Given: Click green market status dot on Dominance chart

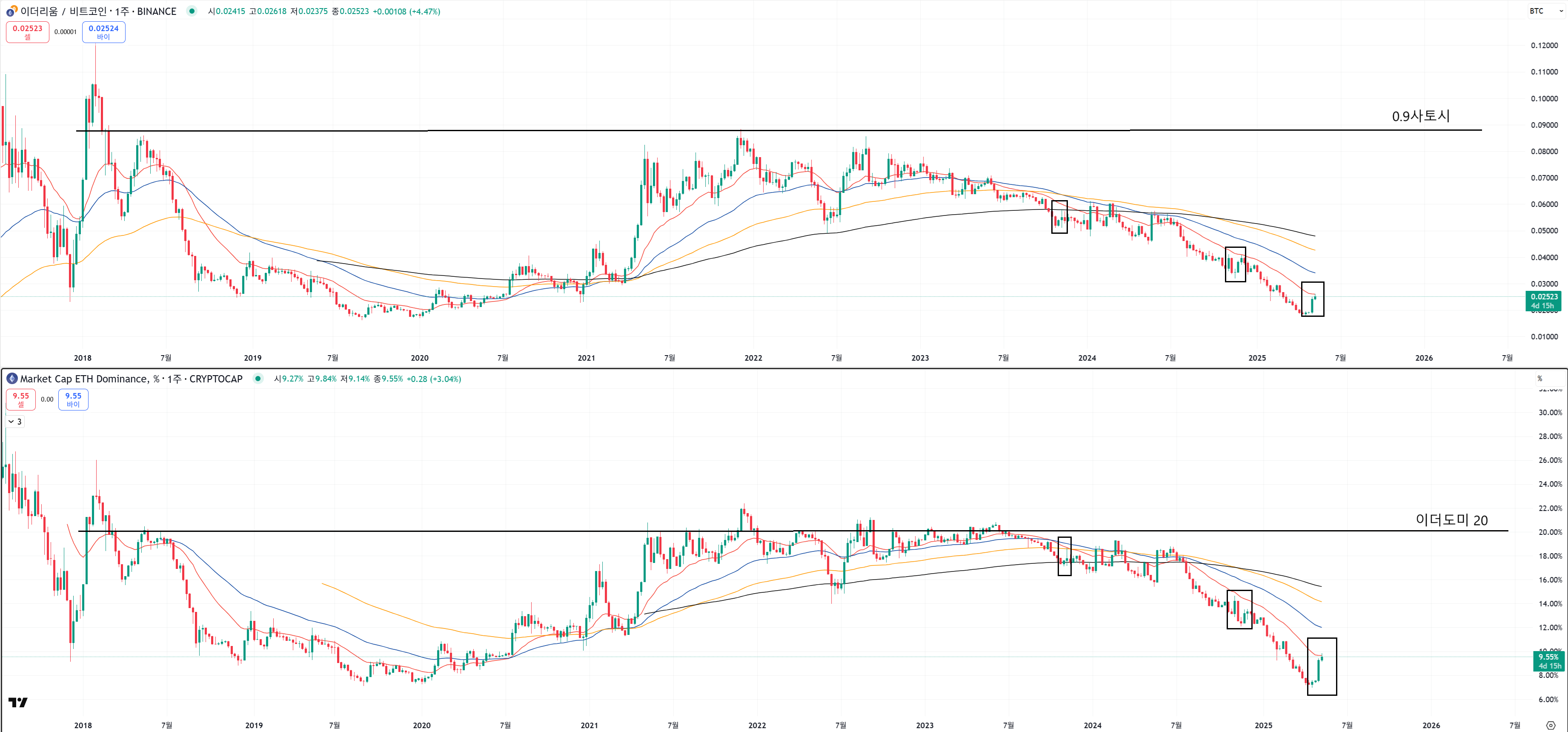Looking at the screenshot, I should 258,379.
